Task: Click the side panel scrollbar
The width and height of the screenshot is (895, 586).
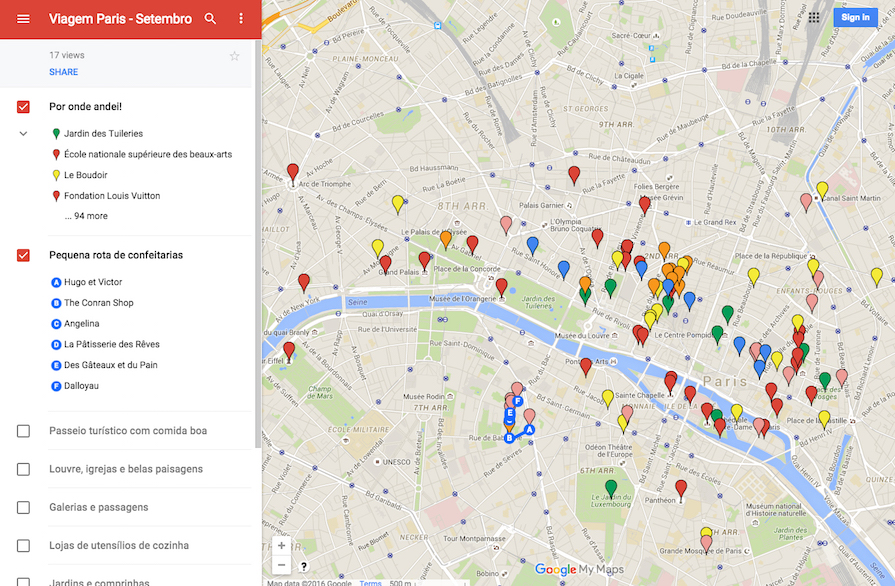Action: [x=258, y=245]
